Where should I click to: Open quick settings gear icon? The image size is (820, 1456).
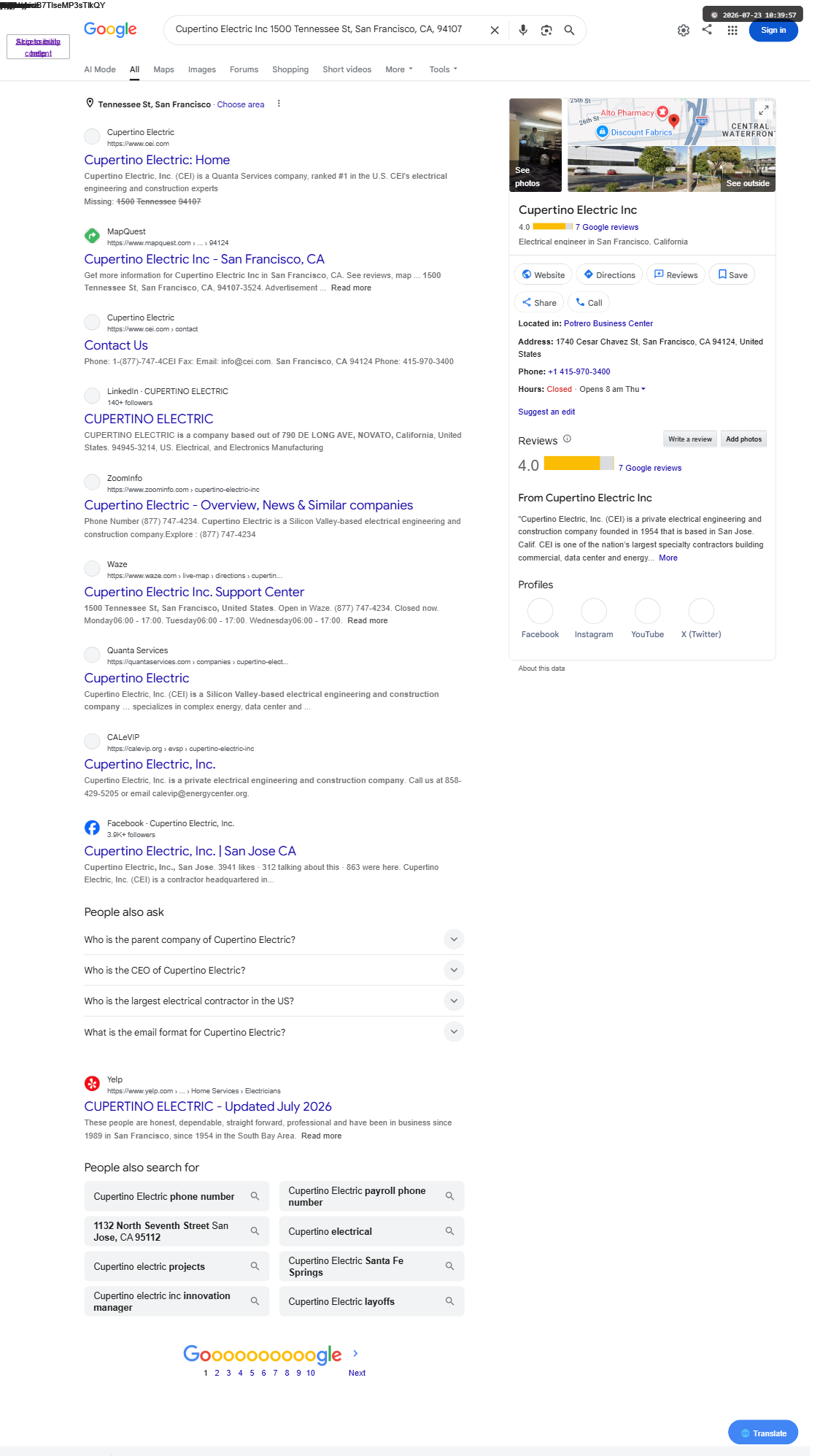pyautogui.click(x=684, y=30)
